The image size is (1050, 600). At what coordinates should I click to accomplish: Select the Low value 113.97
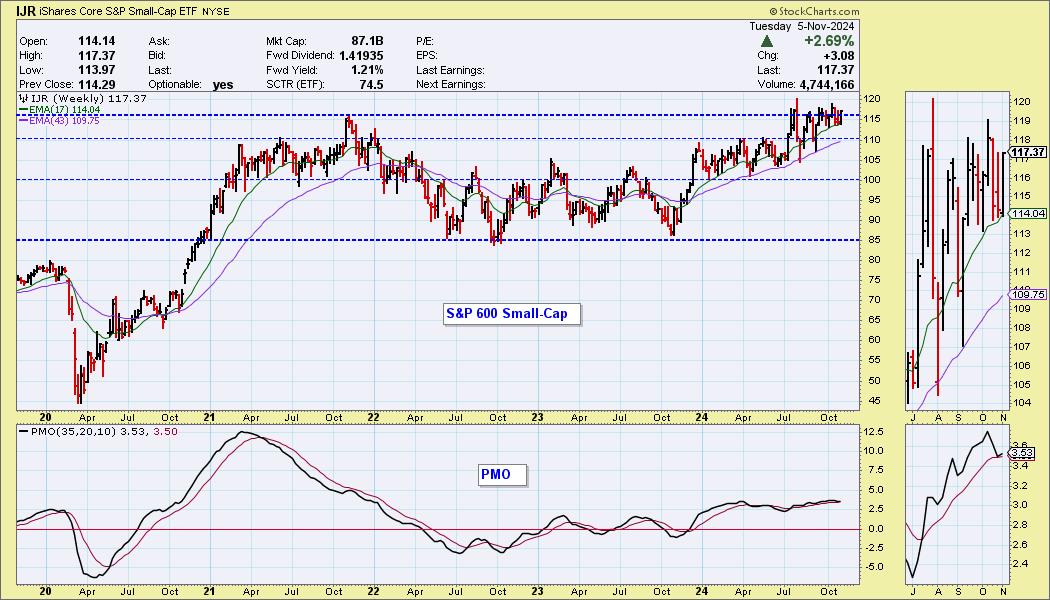[x=96, y=70]
